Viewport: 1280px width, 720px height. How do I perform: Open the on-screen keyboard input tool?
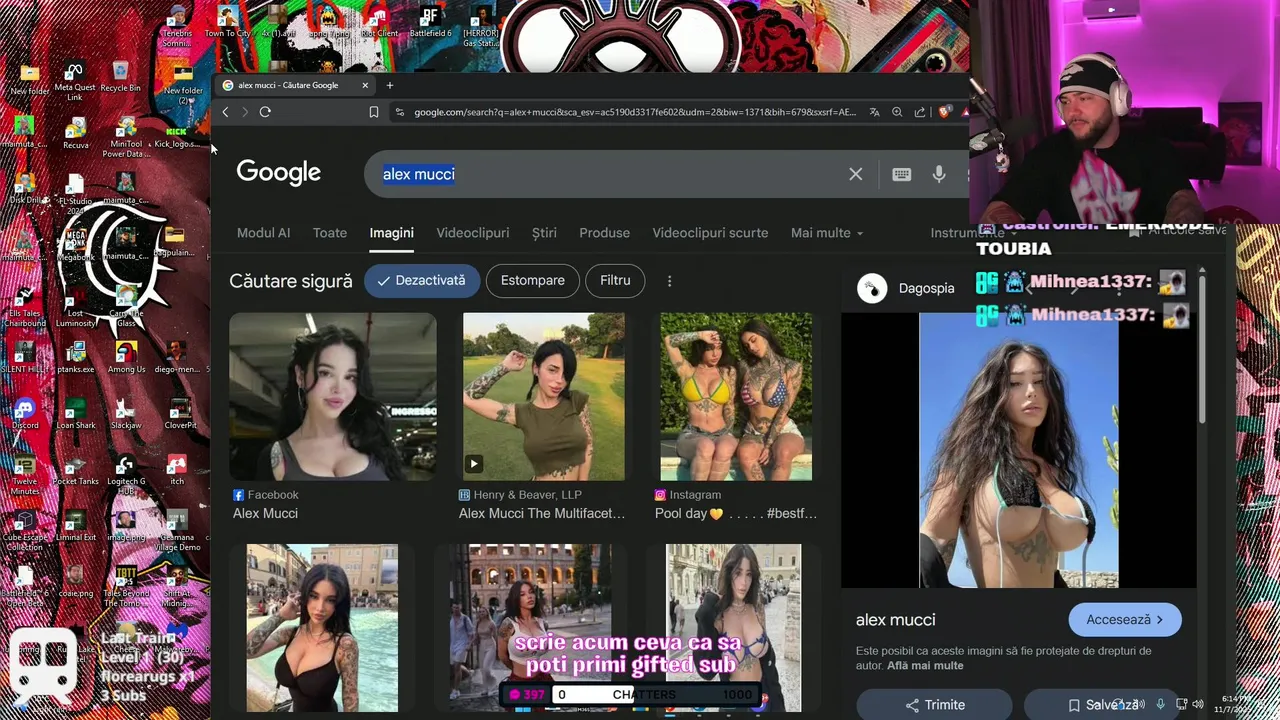click(x=901, y=174)
